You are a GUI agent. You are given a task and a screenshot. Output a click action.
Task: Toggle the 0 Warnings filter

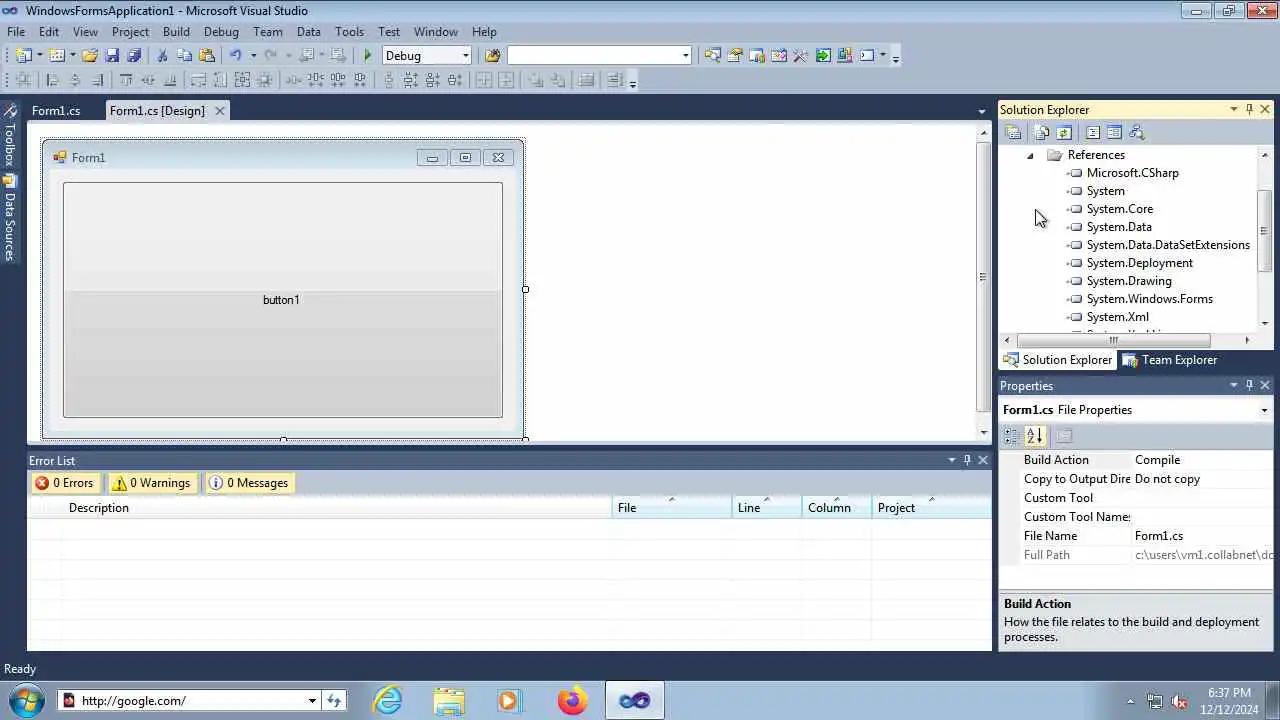click(151, 483)
